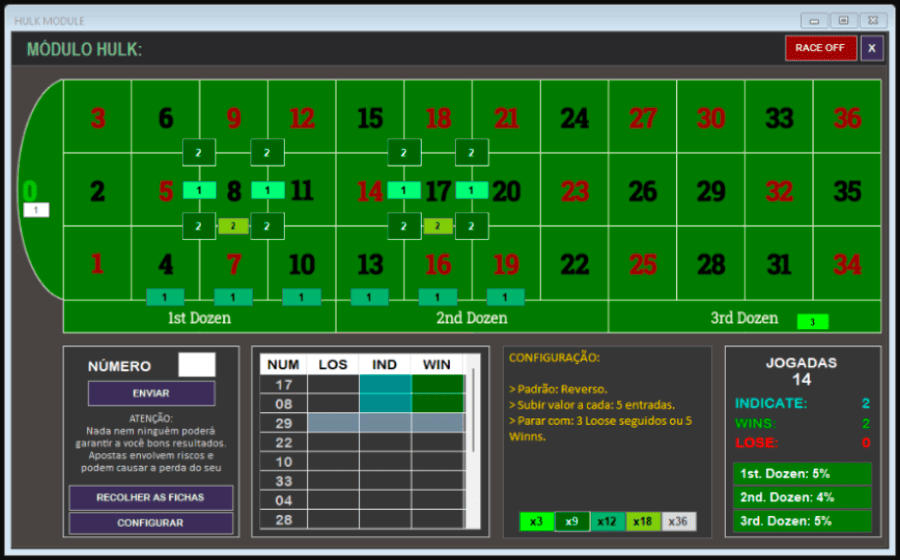900x560 pixels.
Task: Select the 2nd Dozen betting area
Action: [x=472, y=319]
